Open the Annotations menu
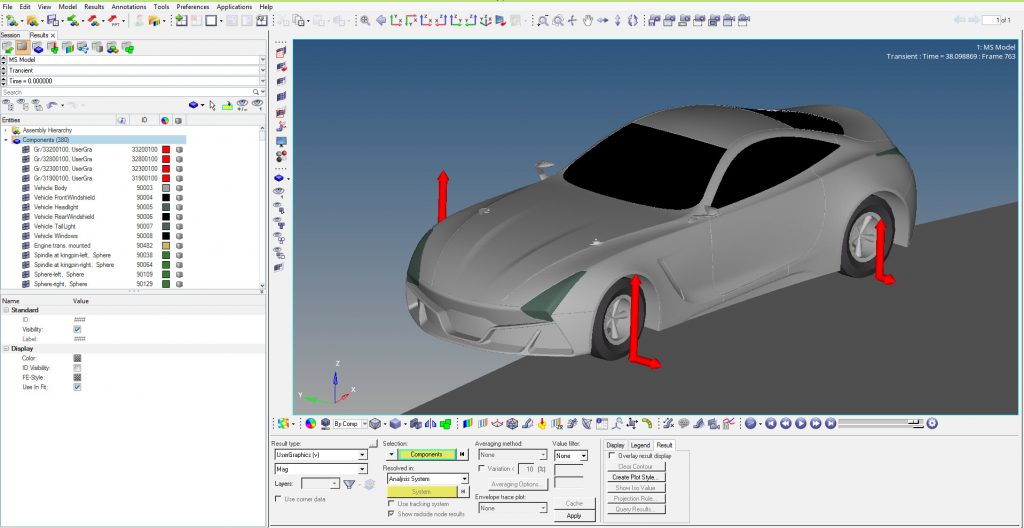 128,6
